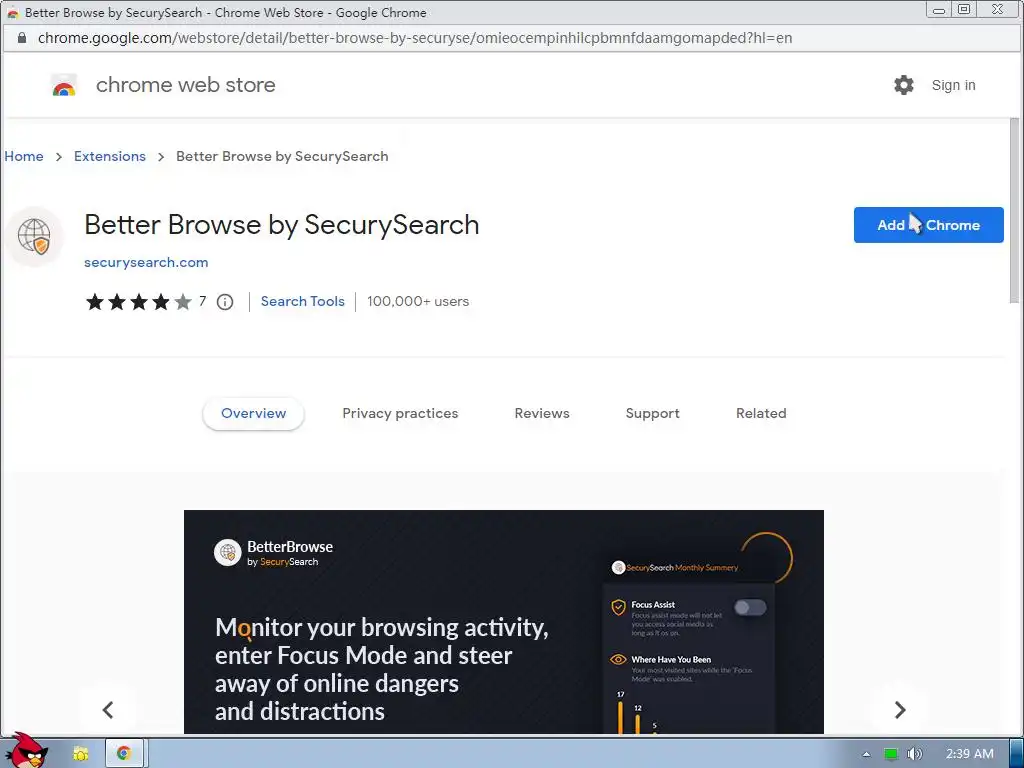Open the Reviews tab
This screenshot has width=1024, height=768.
point(542,413)
